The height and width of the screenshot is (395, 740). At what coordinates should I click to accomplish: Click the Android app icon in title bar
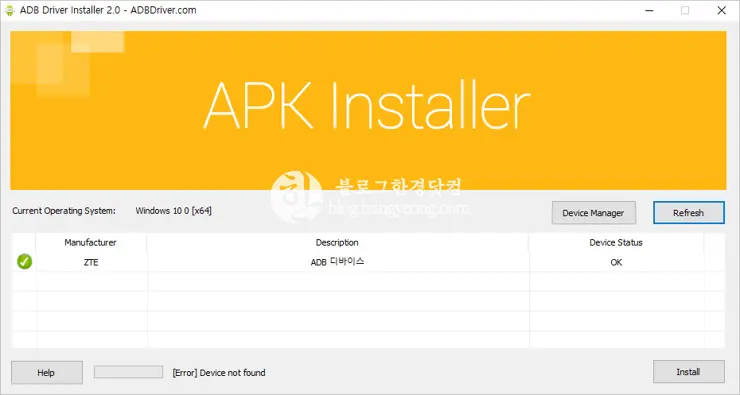pos(9,10)
